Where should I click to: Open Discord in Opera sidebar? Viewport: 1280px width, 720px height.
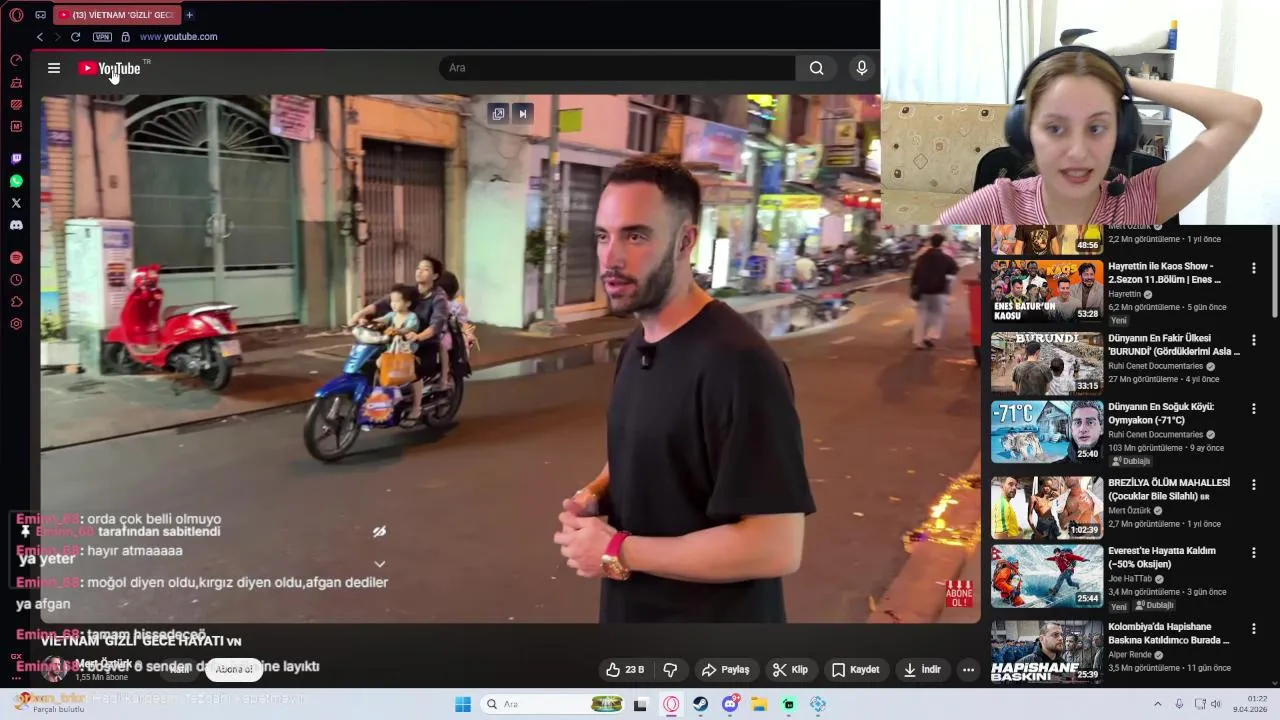click(x=16, y=225)
